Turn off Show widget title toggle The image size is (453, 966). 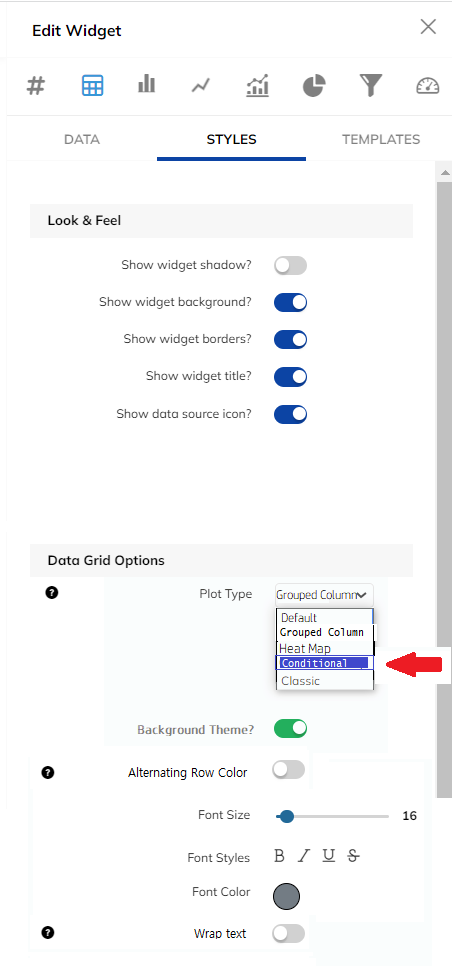(290, 376)
